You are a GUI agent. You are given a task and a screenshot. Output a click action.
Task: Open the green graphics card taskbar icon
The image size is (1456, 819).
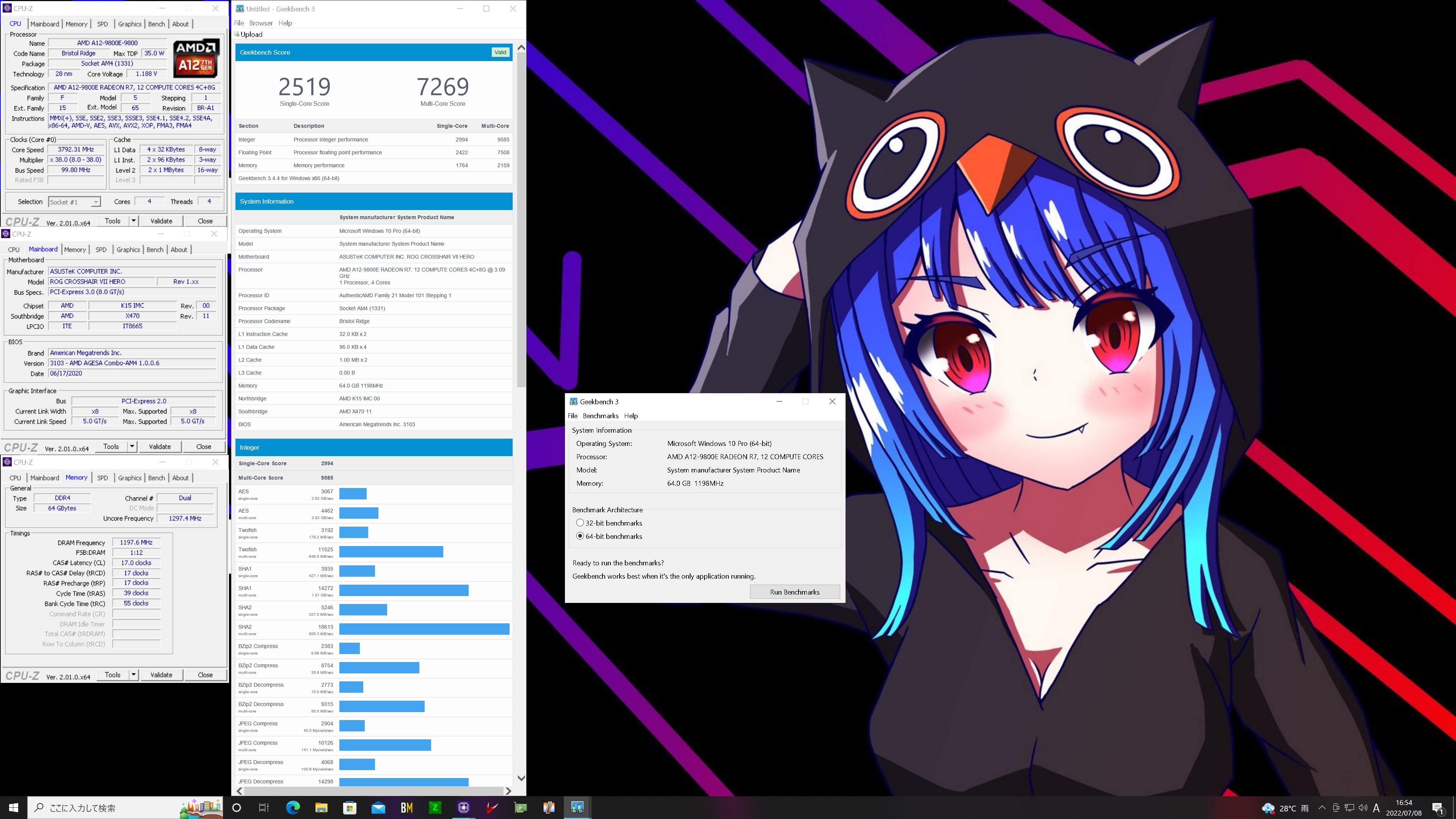coord(521,808)
